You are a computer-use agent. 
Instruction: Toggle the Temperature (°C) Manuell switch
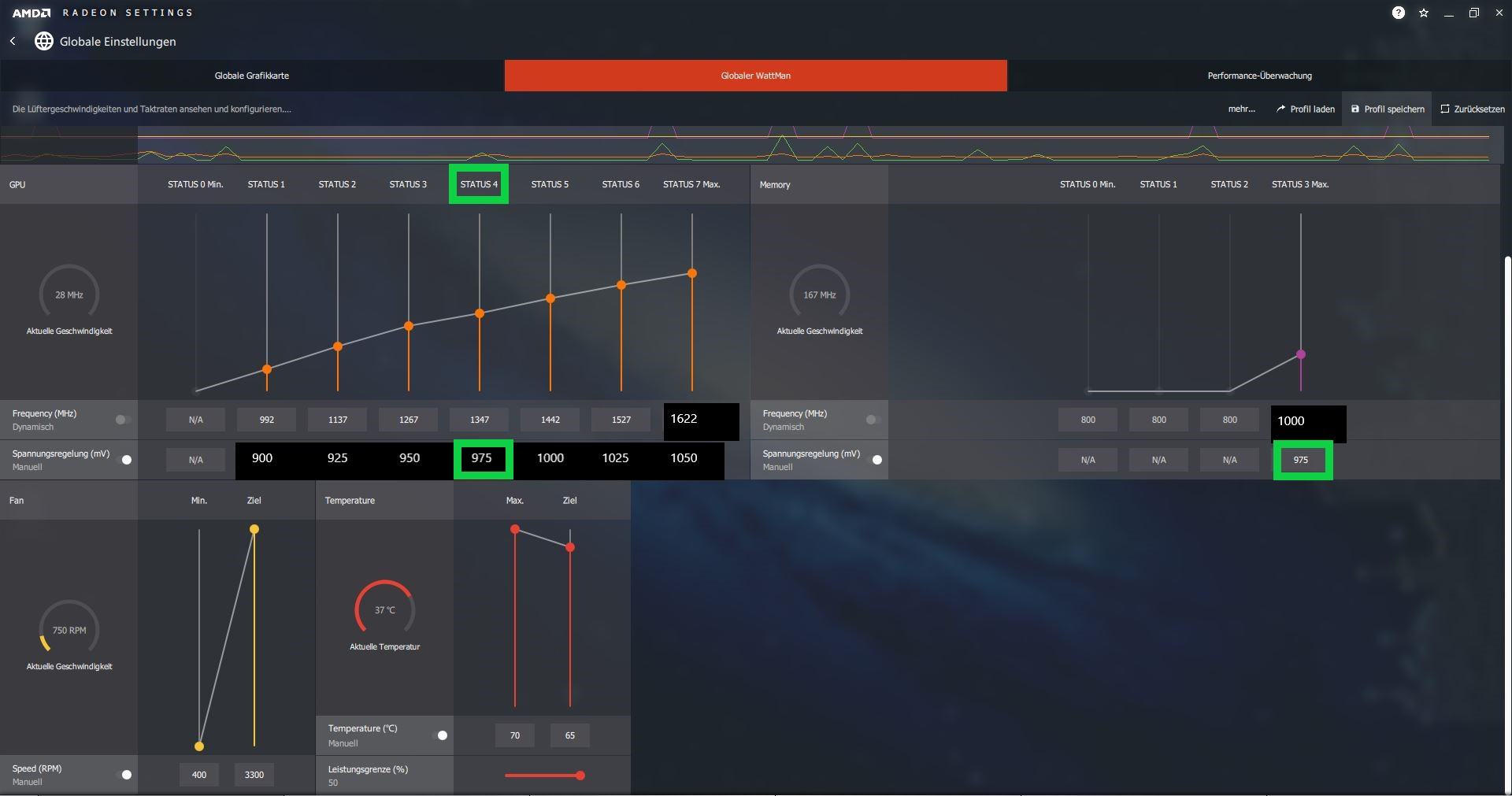point(441,735)
